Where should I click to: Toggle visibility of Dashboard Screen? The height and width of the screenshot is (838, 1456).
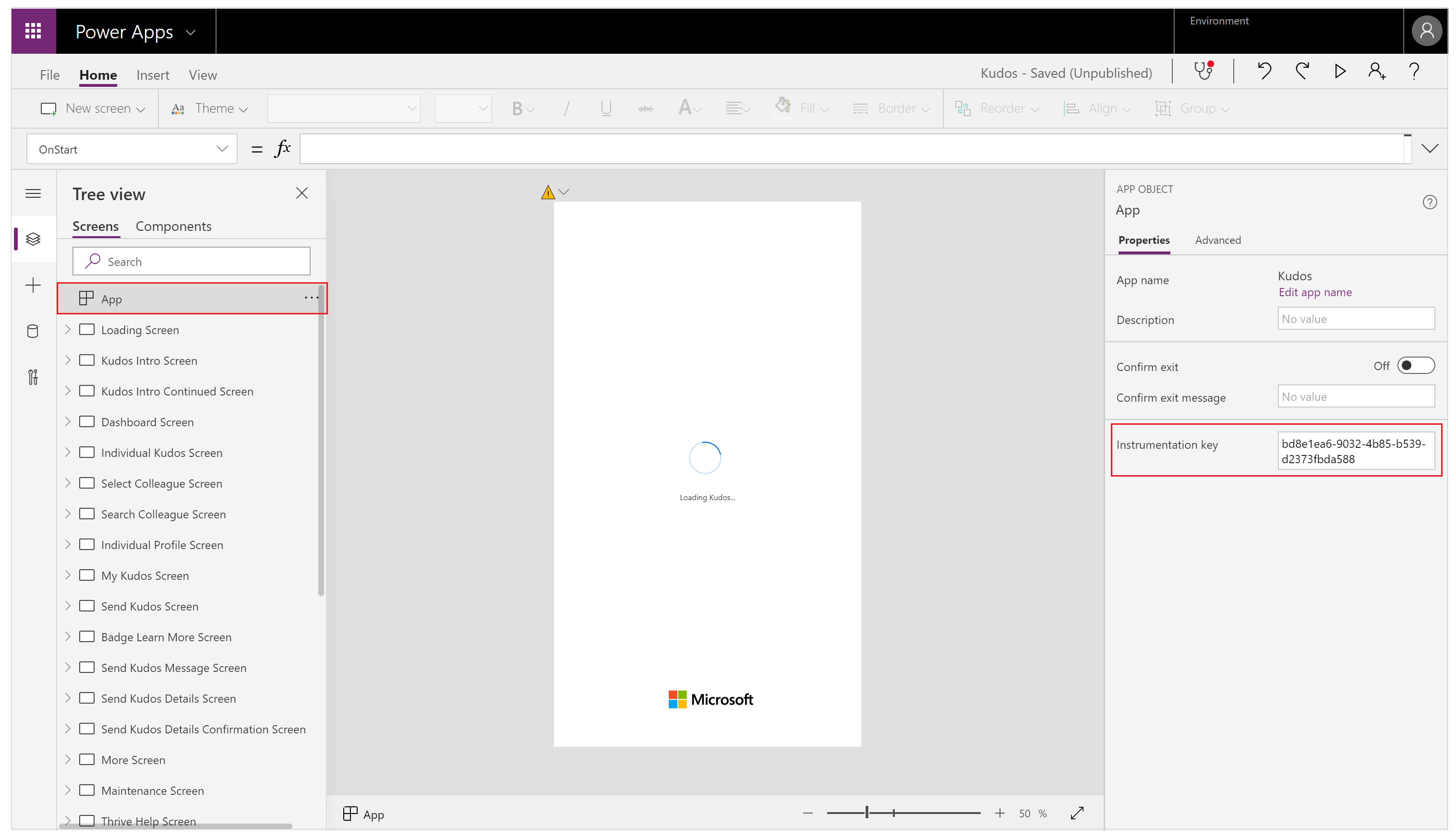click(68, 422)
